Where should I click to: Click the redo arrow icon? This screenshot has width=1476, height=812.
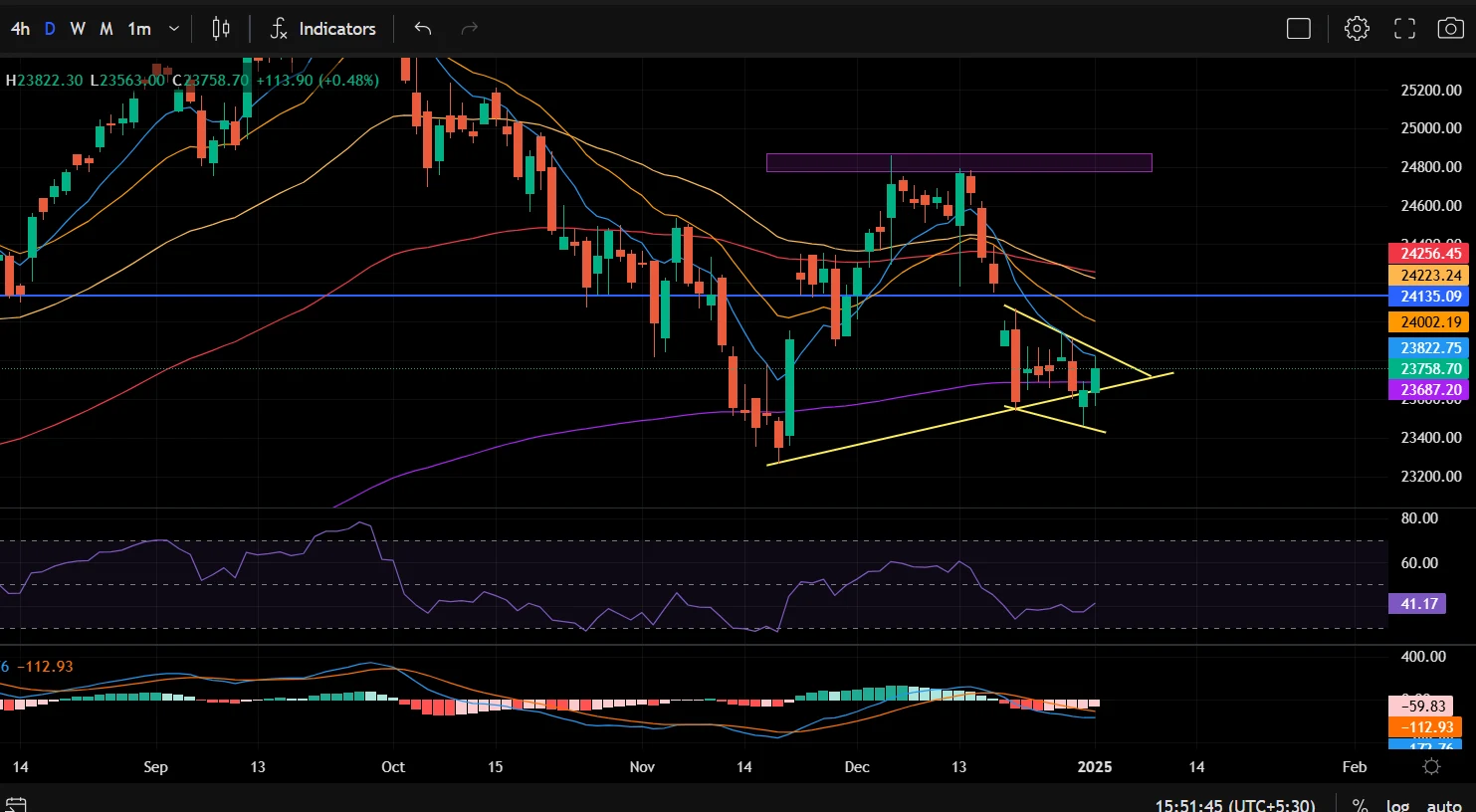click(470, 29)
